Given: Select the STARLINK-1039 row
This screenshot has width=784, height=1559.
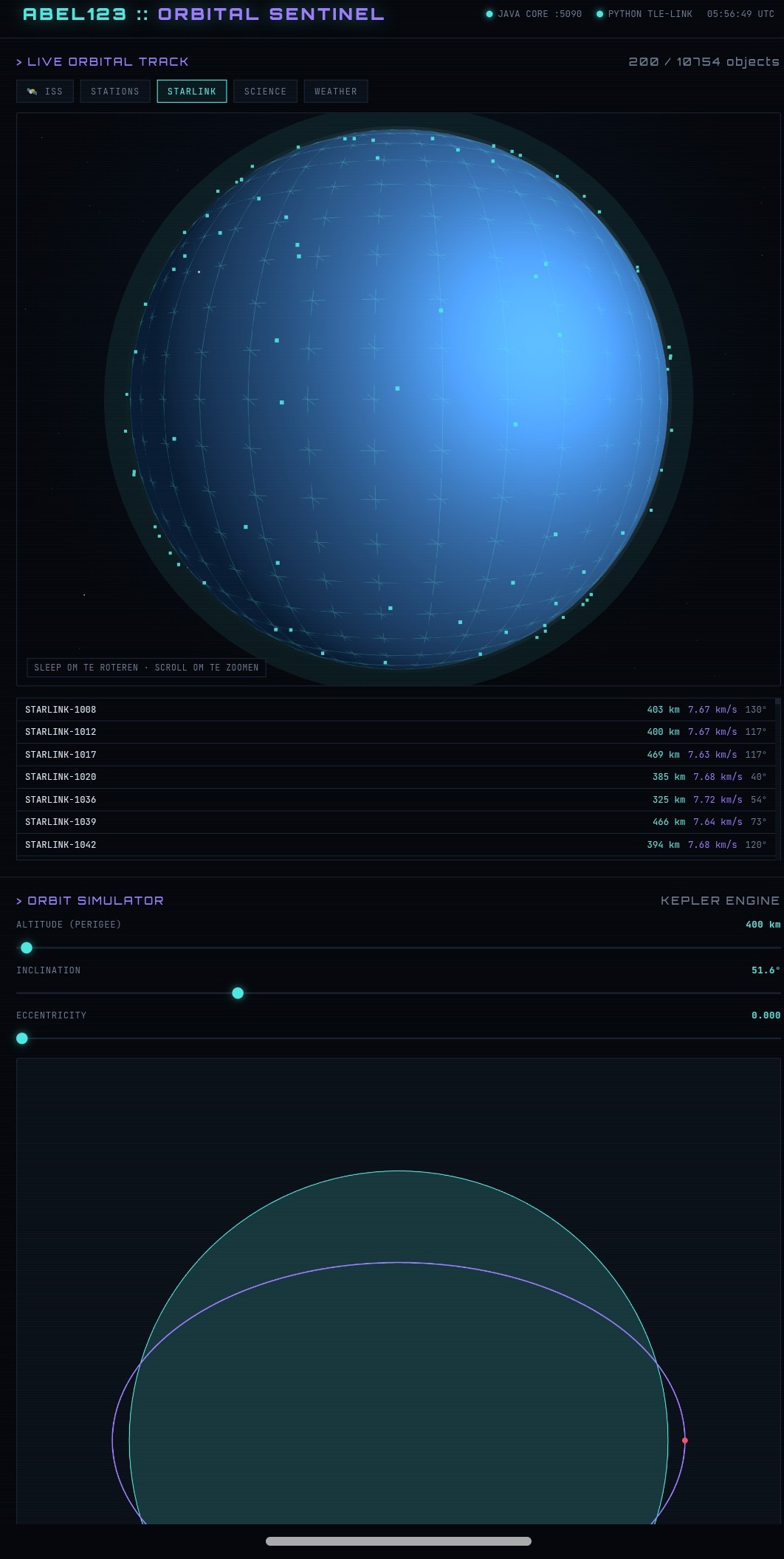Looking at the screenshot, I should (396, 822).
